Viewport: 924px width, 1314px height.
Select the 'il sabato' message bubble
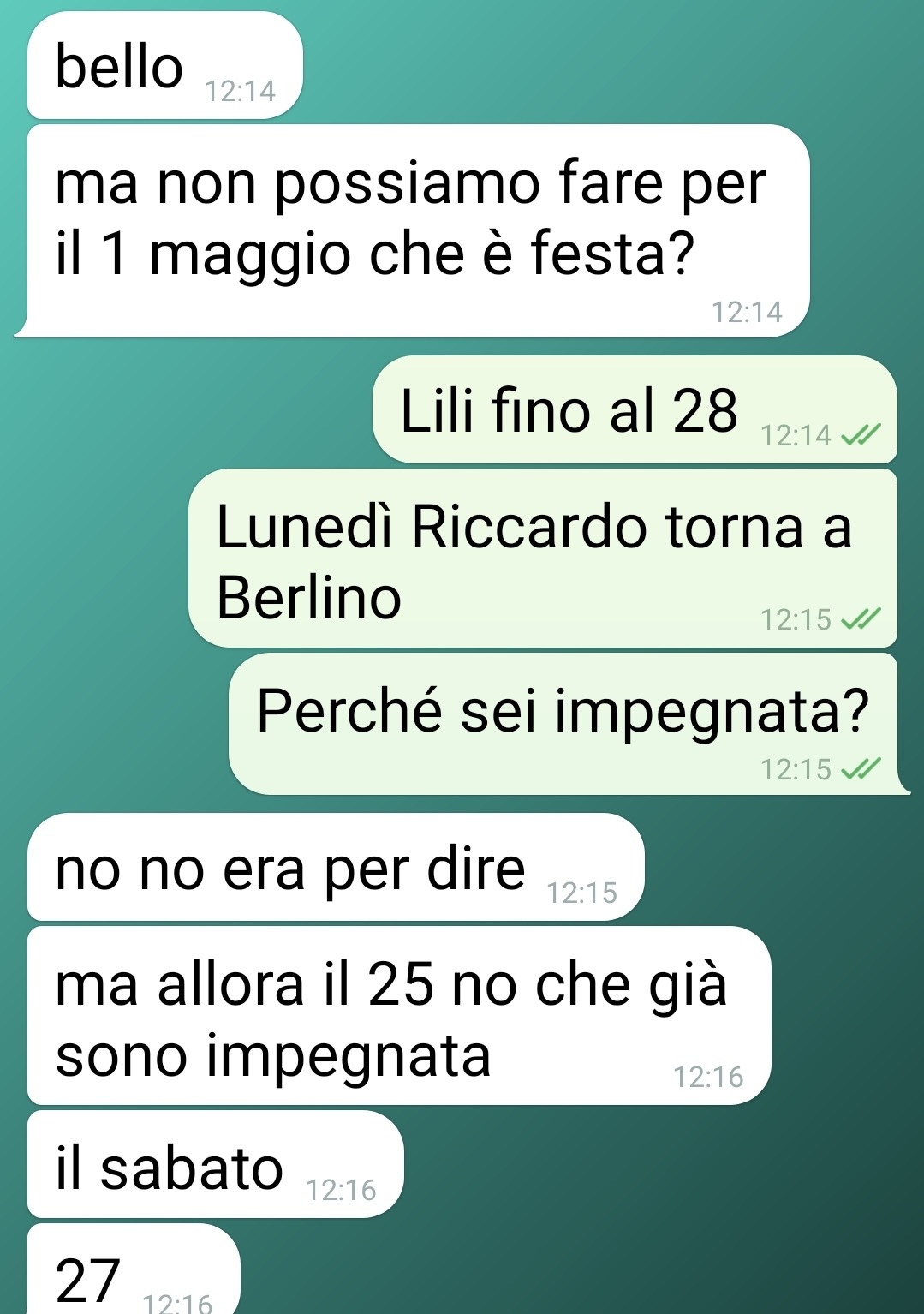tap(216, 1165)
